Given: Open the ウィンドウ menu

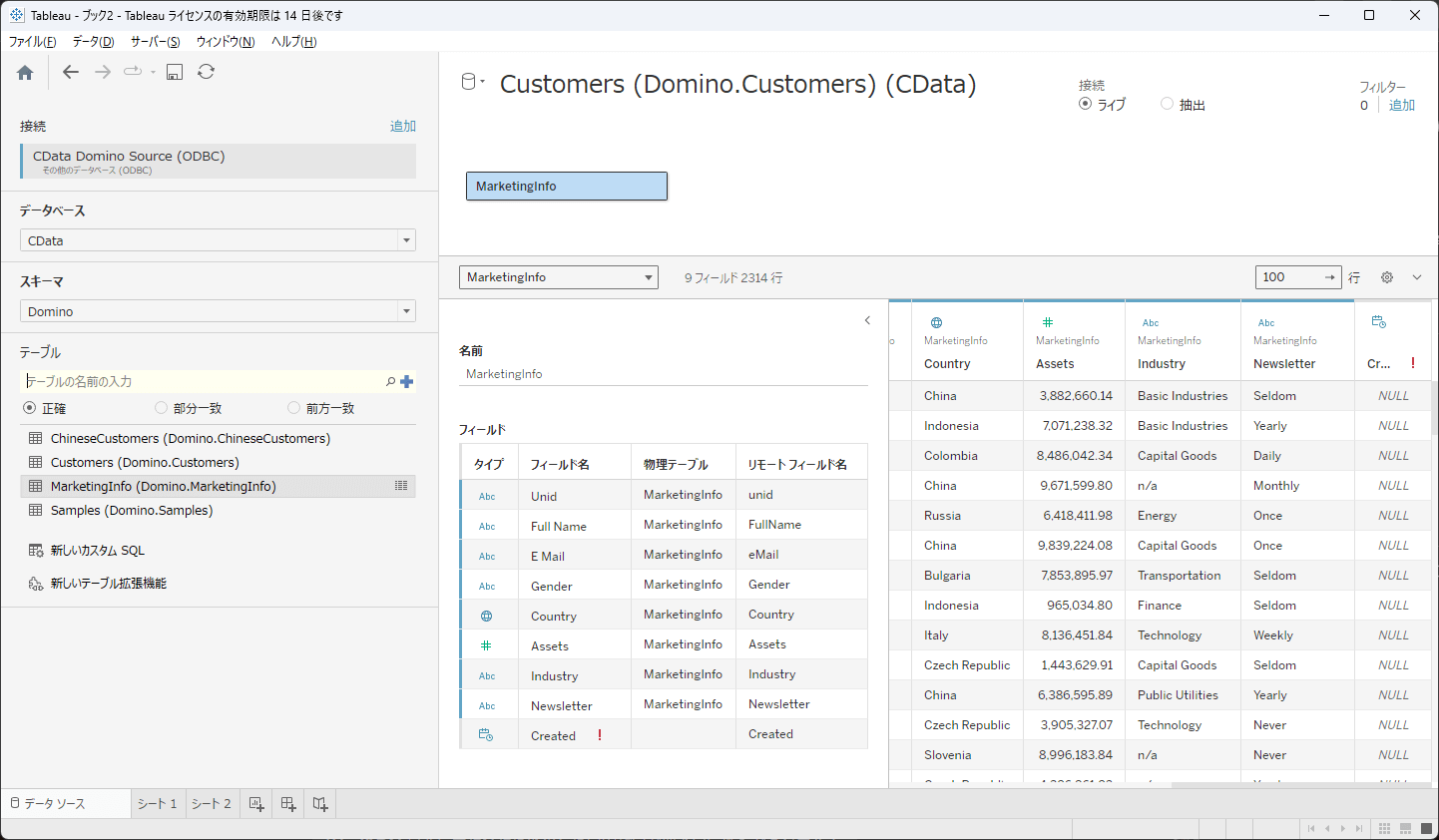Looking at the screenshot, I should tap(226, 42).
